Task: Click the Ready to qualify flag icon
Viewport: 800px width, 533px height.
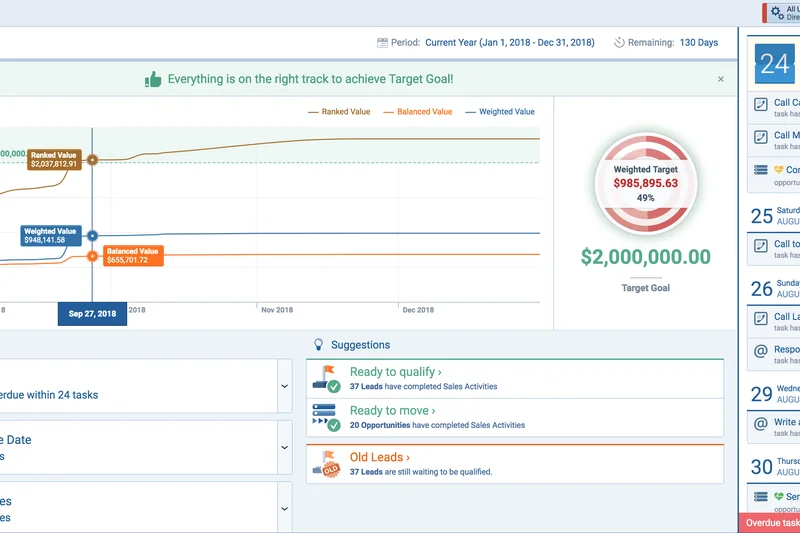Action: click(327, 379)
